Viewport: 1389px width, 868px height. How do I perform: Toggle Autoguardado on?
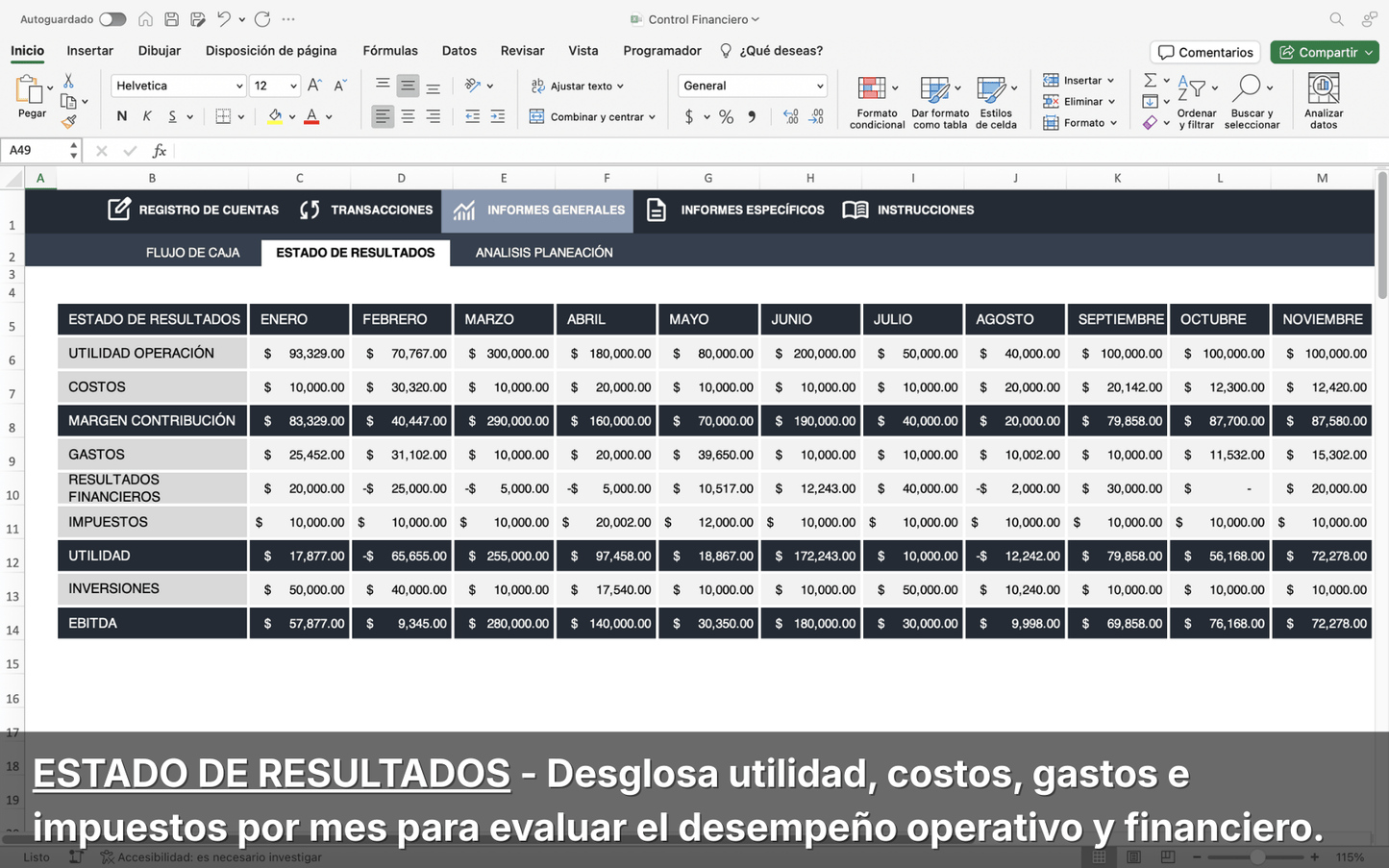click(112, 18)
